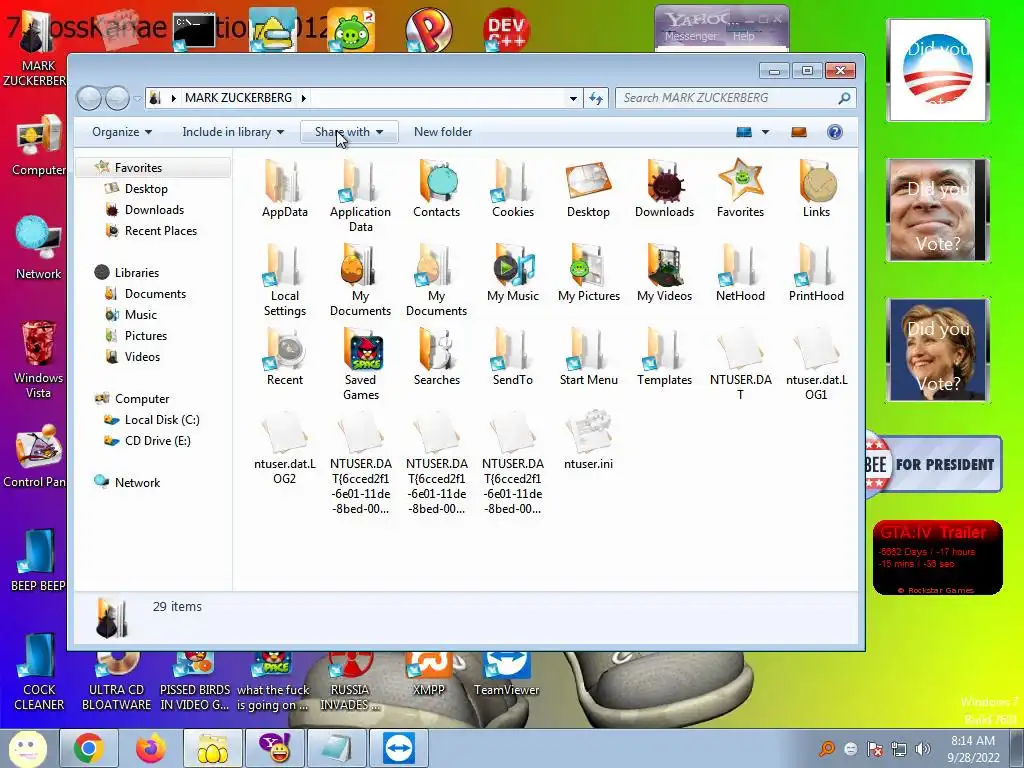Viewport: 1024px width, 768px height.
Task: Select Favorites in the navigation pane
Action: (x=138, y=168)
